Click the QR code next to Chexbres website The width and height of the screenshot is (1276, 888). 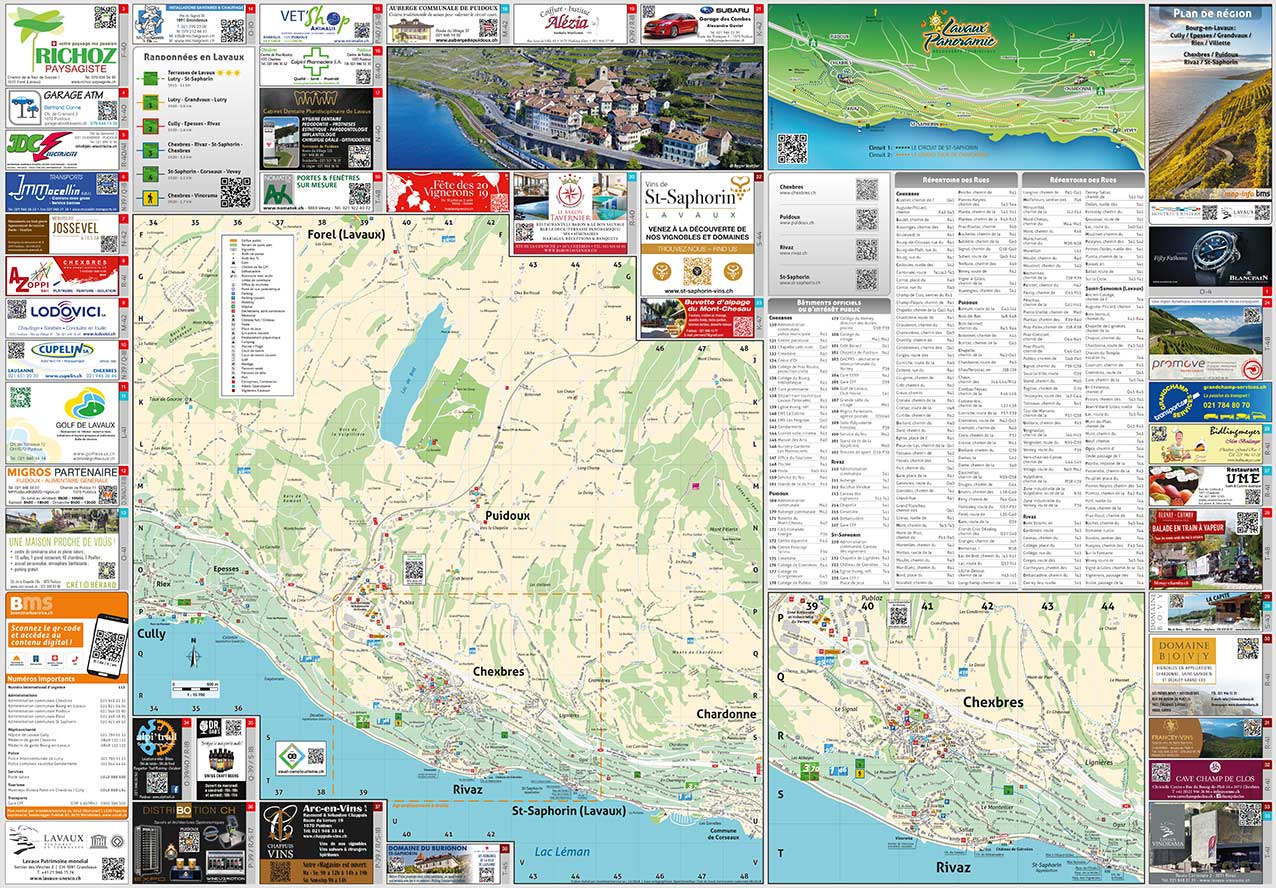pos(866,190)
